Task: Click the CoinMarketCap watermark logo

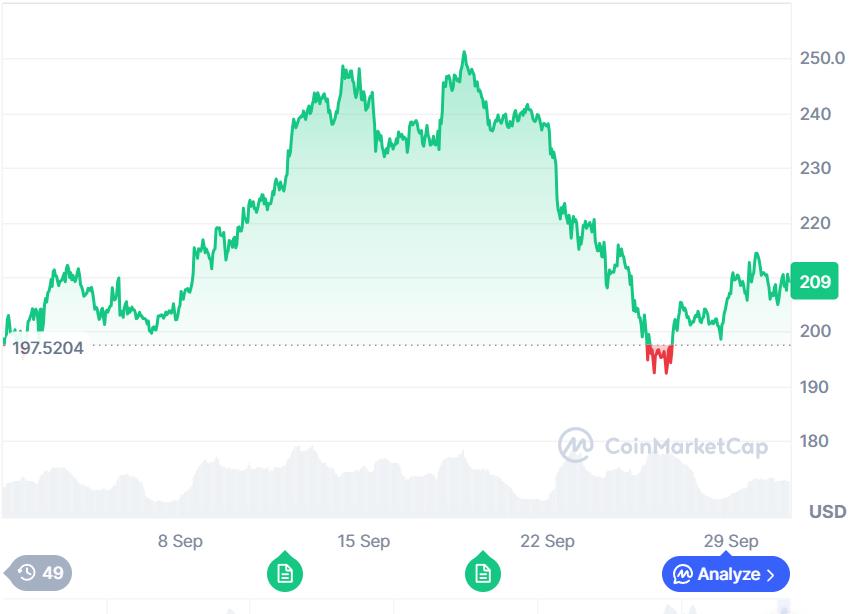Action: pyautogui.click(x=575, y=444)
